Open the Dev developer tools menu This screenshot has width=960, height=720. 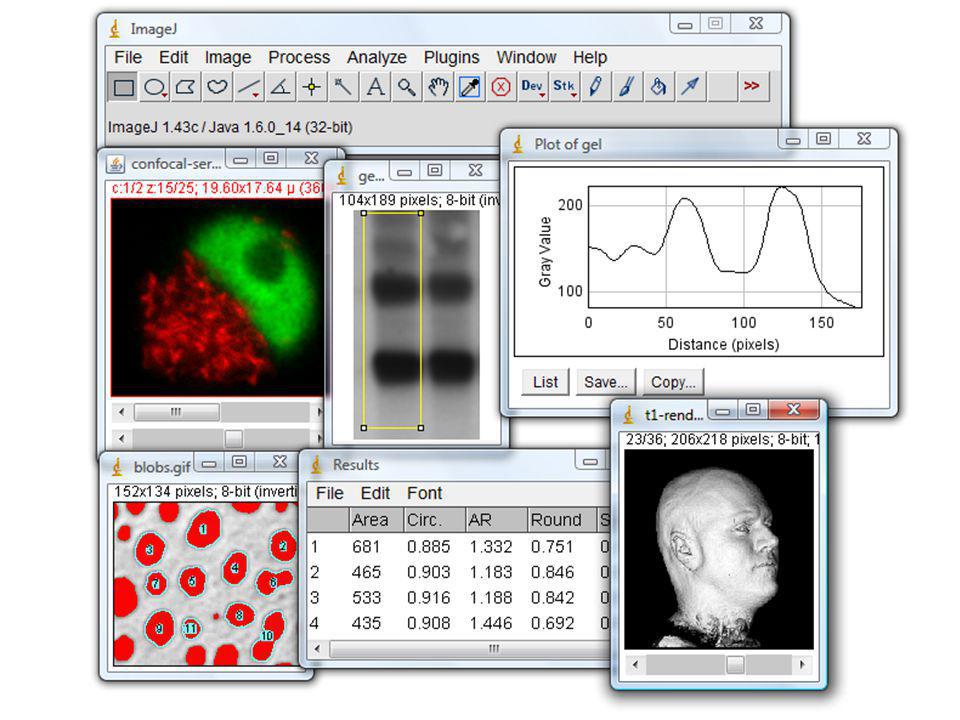click(533, 87)
